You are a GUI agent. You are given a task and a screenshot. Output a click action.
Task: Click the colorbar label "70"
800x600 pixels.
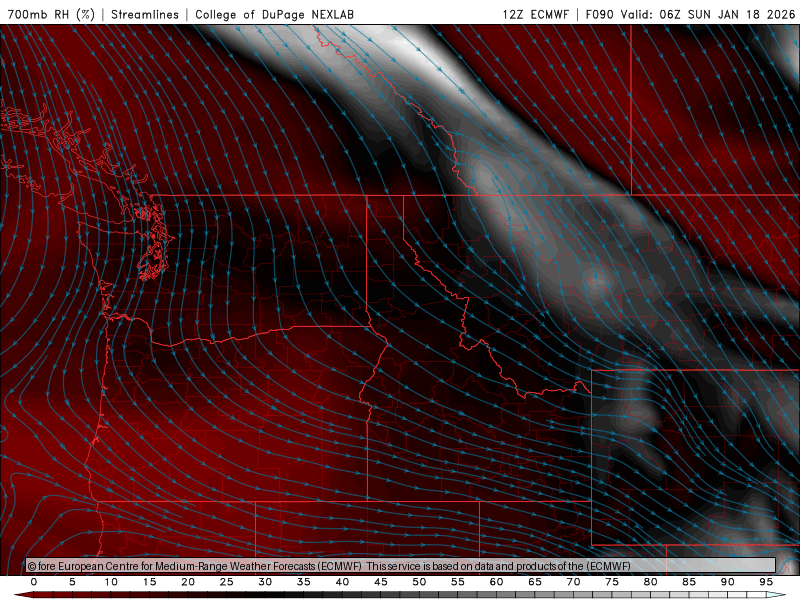click(573, 582)
